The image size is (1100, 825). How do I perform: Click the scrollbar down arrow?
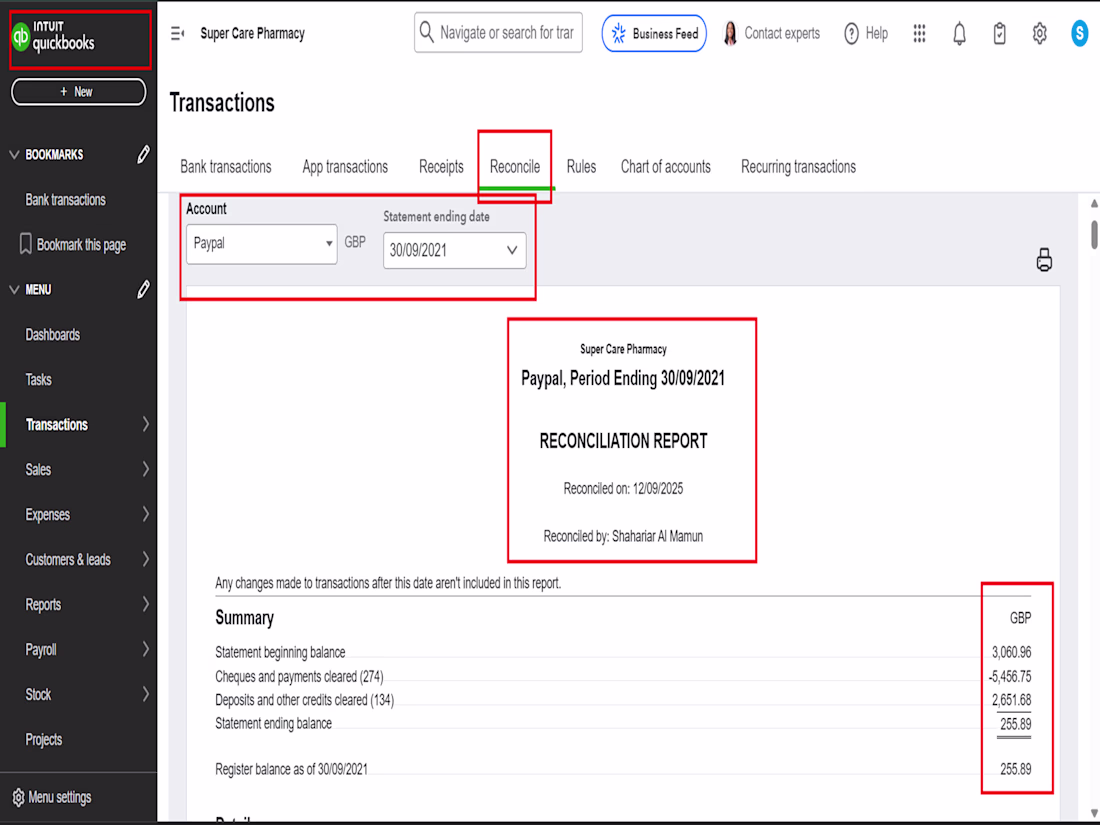(x=1094, y=812)
